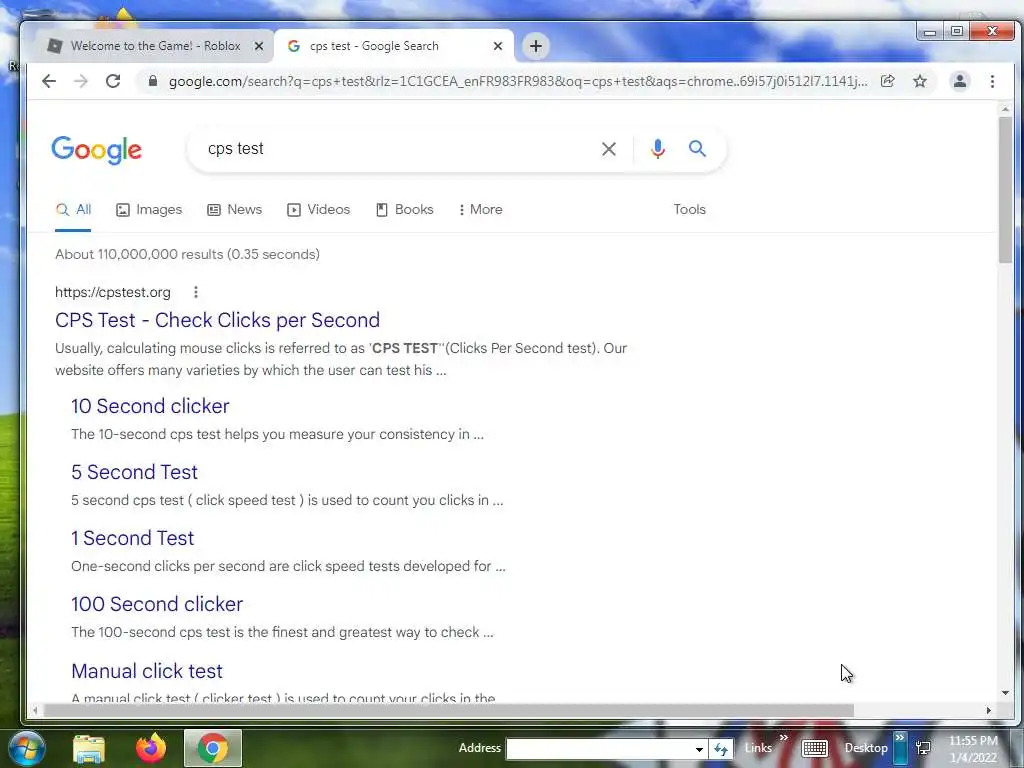Open the 100 Second clicker link
The image size is (1024, 768).
[157, 604]
